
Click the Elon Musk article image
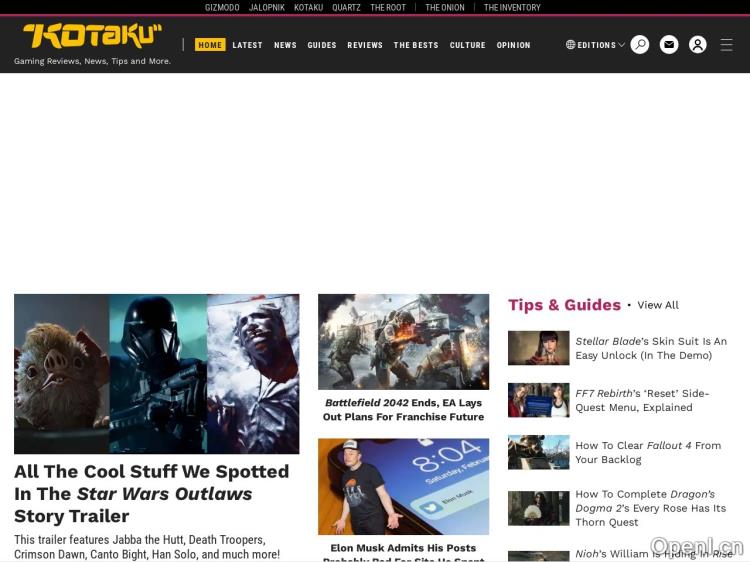[x=403, y=486]
